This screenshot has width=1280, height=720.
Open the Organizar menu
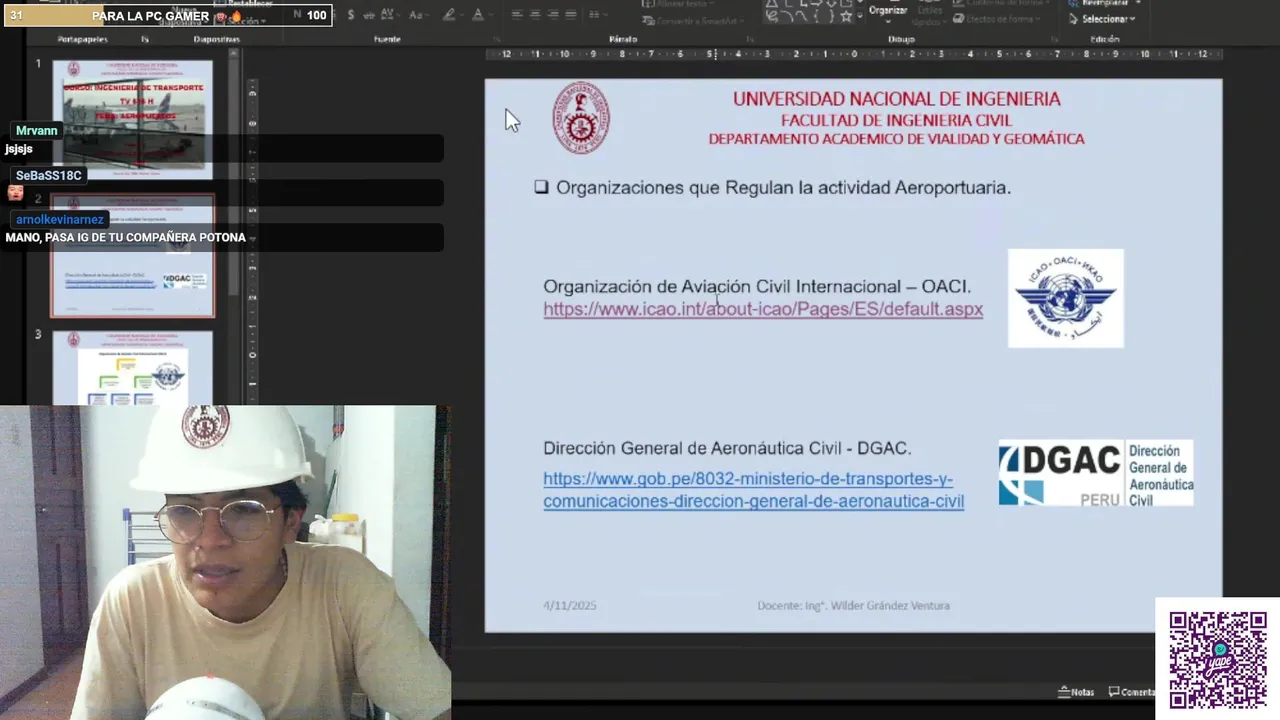point(888,13)
